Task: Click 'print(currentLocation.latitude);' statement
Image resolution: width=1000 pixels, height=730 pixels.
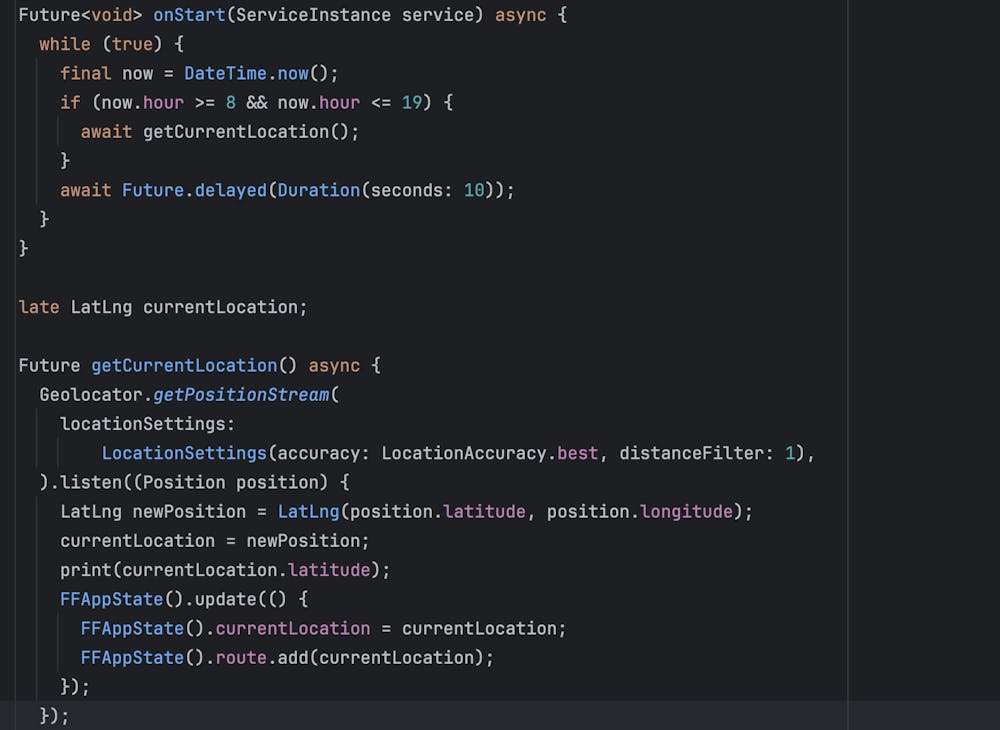Action: coord(225,570)
